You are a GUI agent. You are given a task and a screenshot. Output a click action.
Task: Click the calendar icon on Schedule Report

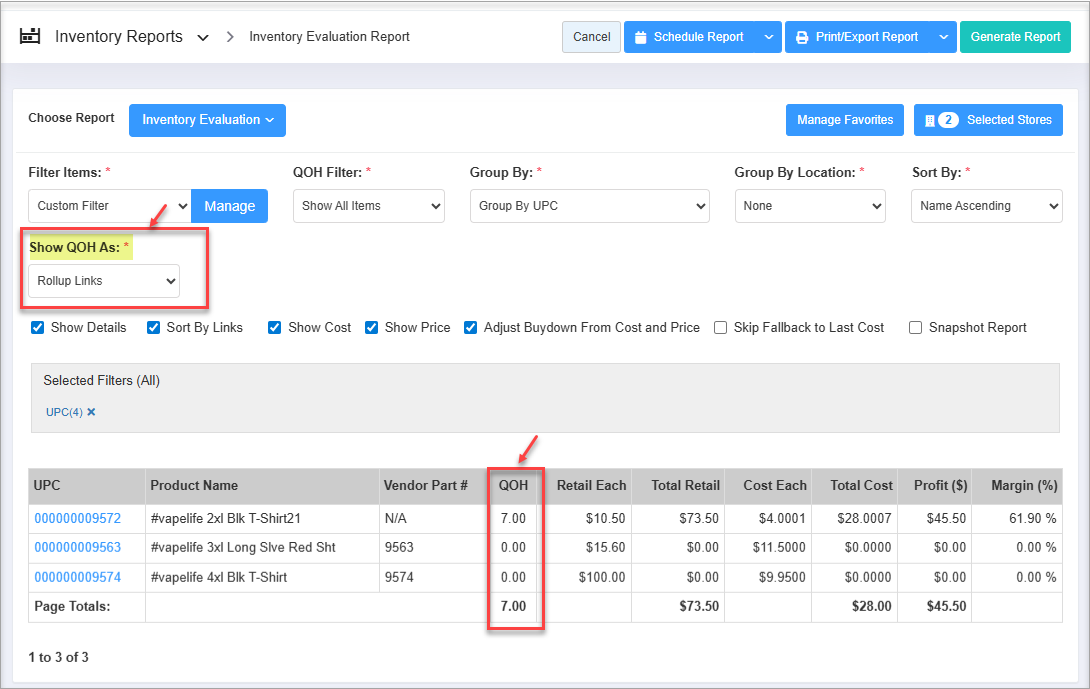(641, 37)
